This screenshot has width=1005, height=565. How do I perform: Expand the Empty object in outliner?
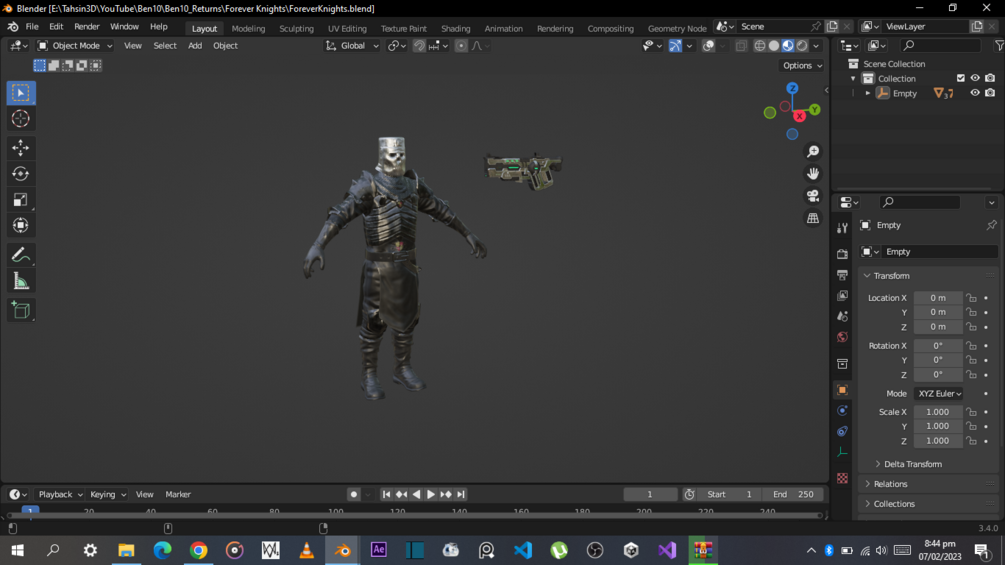coord(868,94)
